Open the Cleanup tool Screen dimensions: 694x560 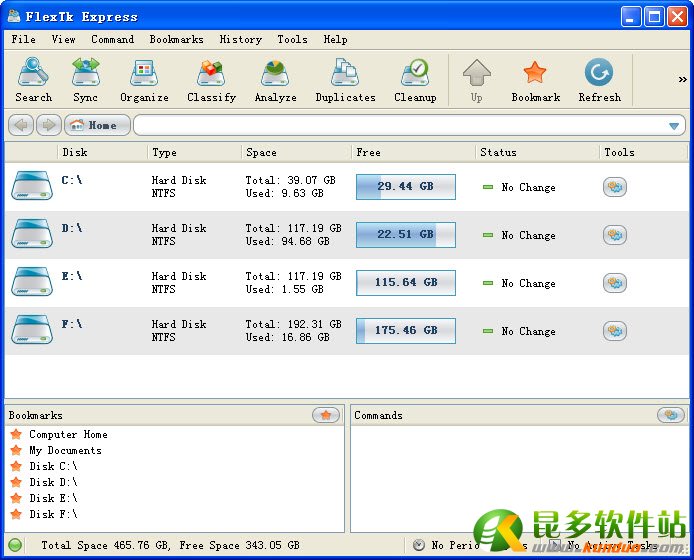[414, 79]
